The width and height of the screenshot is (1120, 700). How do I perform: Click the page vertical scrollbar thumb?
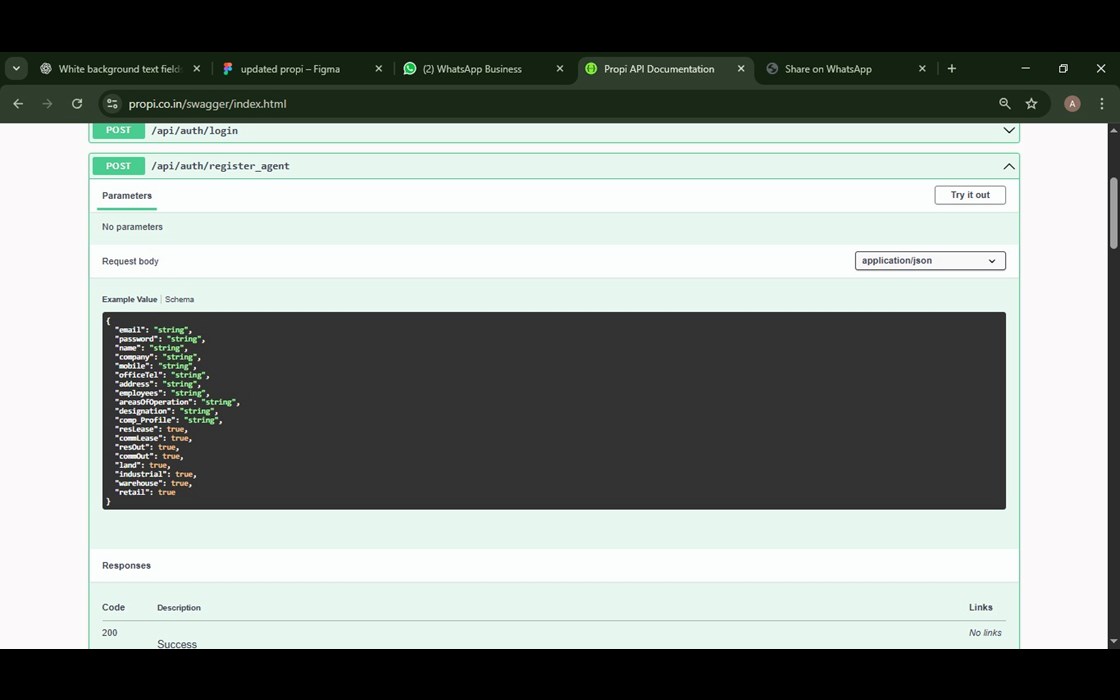[x=1114, y=213]
